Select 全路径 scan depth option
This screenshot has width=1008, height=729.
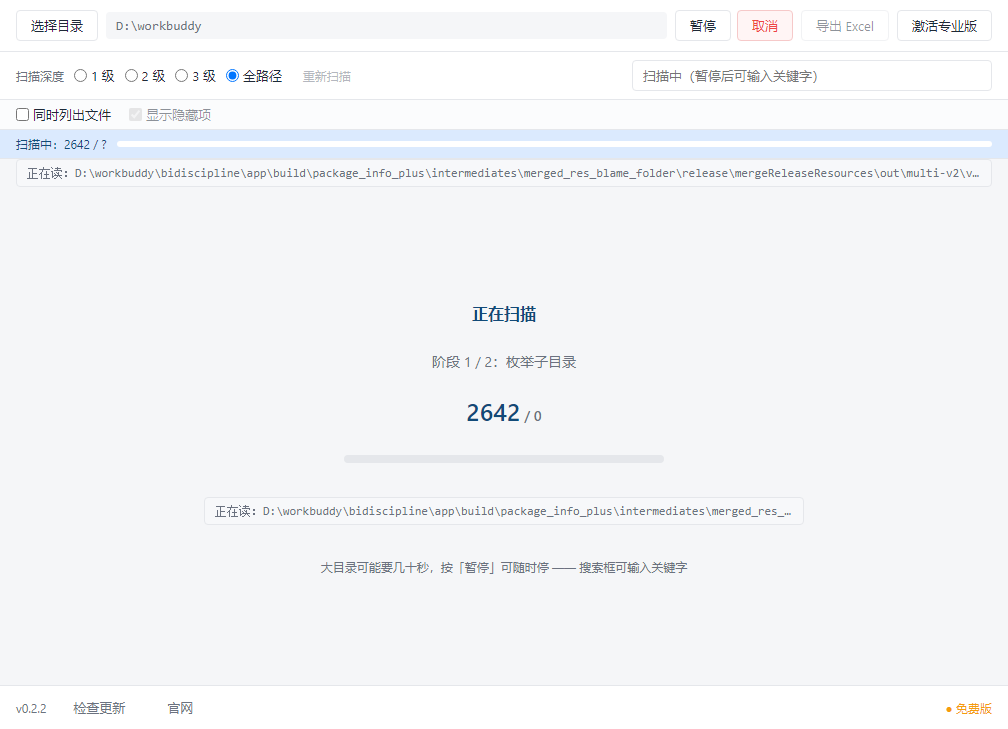[x=254, y=76]
